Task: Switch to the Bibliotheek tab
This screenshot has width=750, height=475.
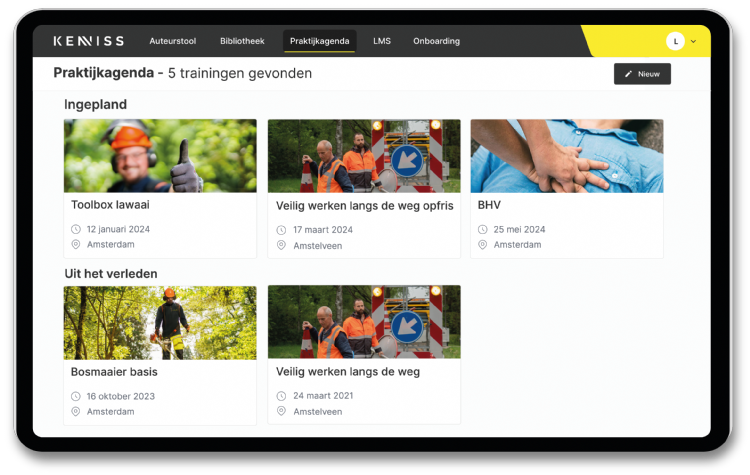Action: point(241,41)
